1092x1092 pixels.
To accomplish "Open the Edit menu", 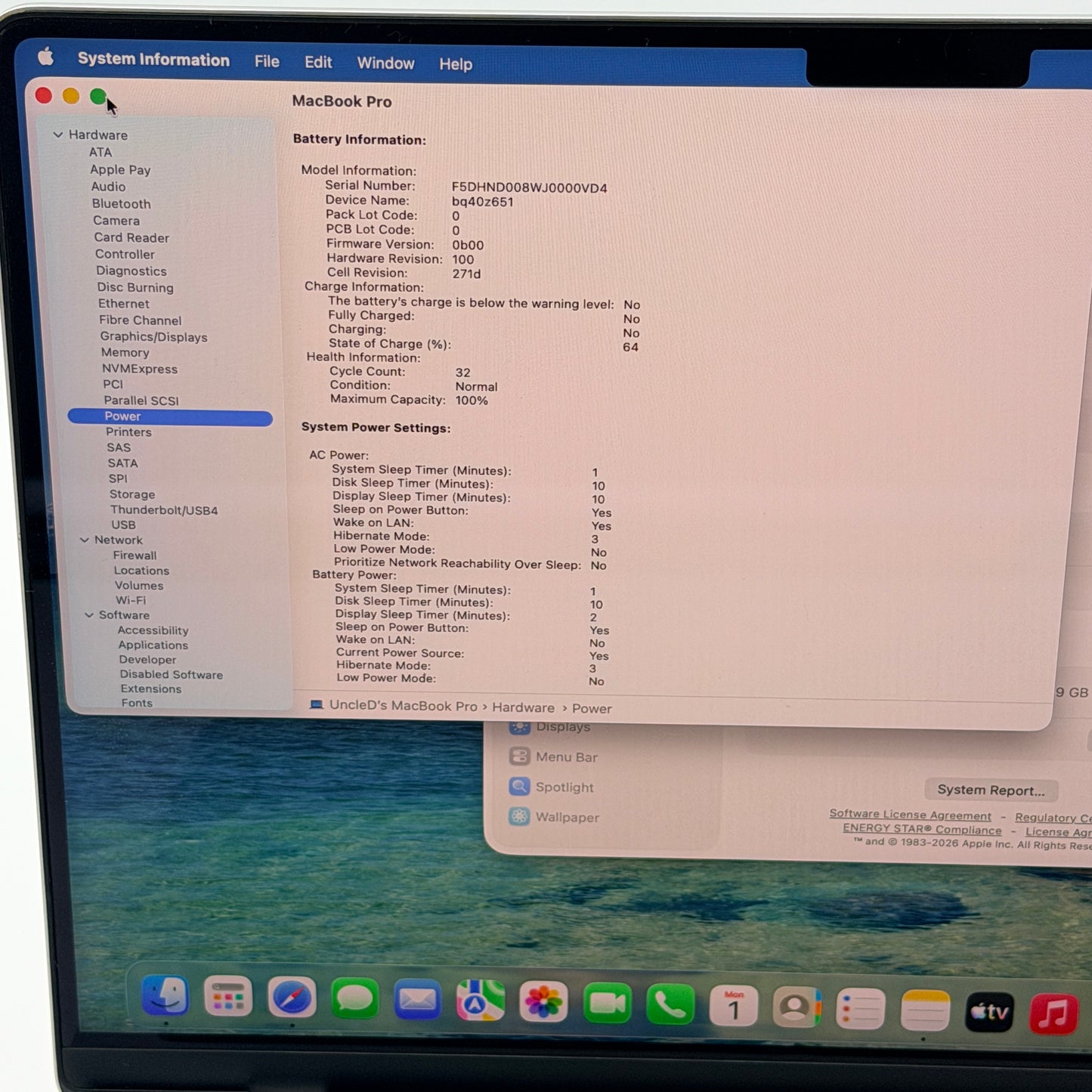I will pos(318,63).
